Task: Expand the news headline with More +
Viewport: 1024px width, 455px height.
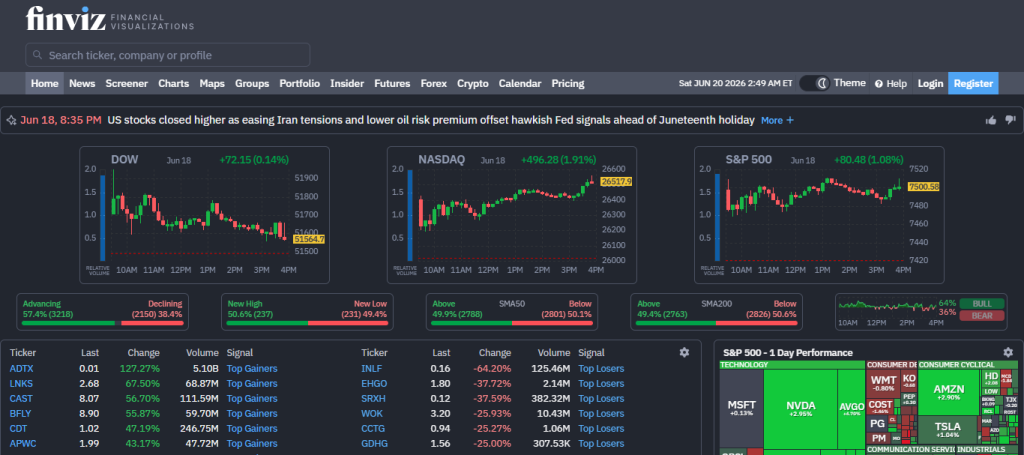Action: [777, 120]
